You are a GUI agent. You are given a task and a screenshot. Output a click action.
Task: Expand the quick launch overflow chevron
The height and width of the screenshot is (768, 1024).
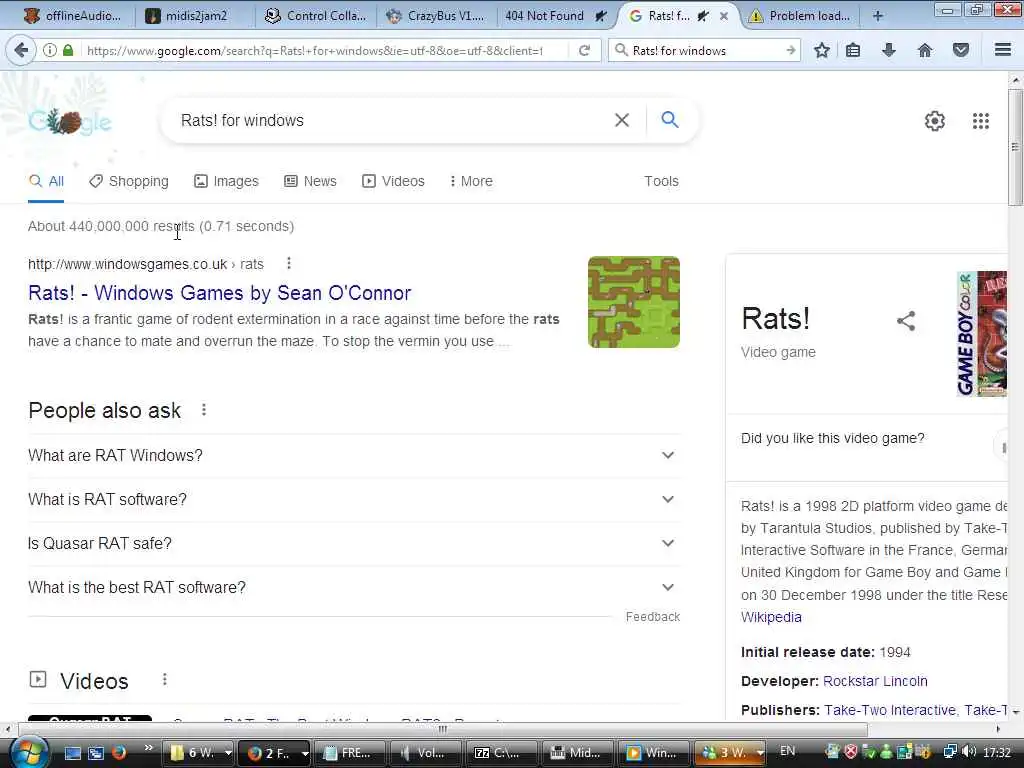pyautogui.click(x=148, y=748)
